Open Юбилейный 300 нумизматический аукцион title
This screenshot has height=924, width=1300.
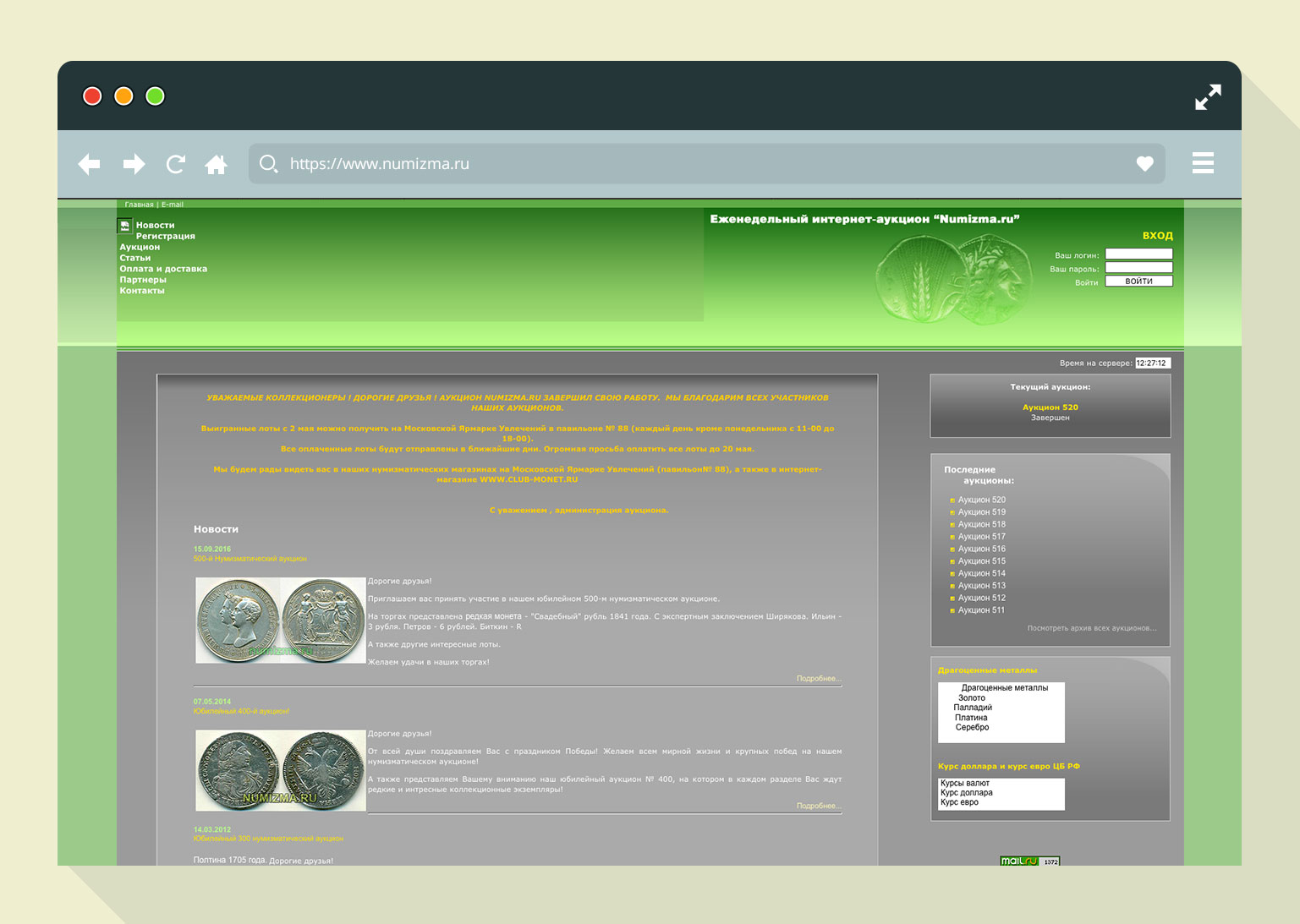268,839
